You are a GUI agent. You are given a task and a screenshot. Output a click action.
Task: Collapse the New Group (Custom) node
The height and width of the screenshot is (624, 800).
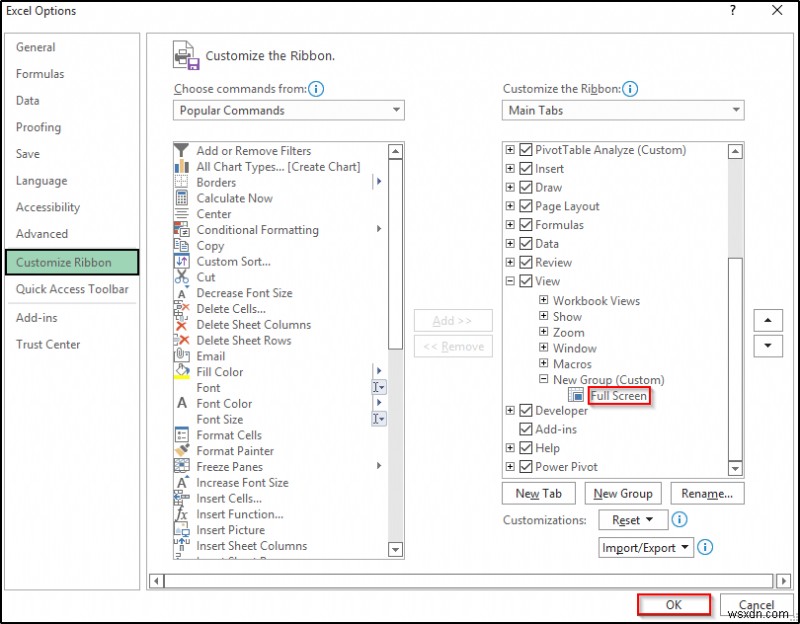(x=543, y=379)
